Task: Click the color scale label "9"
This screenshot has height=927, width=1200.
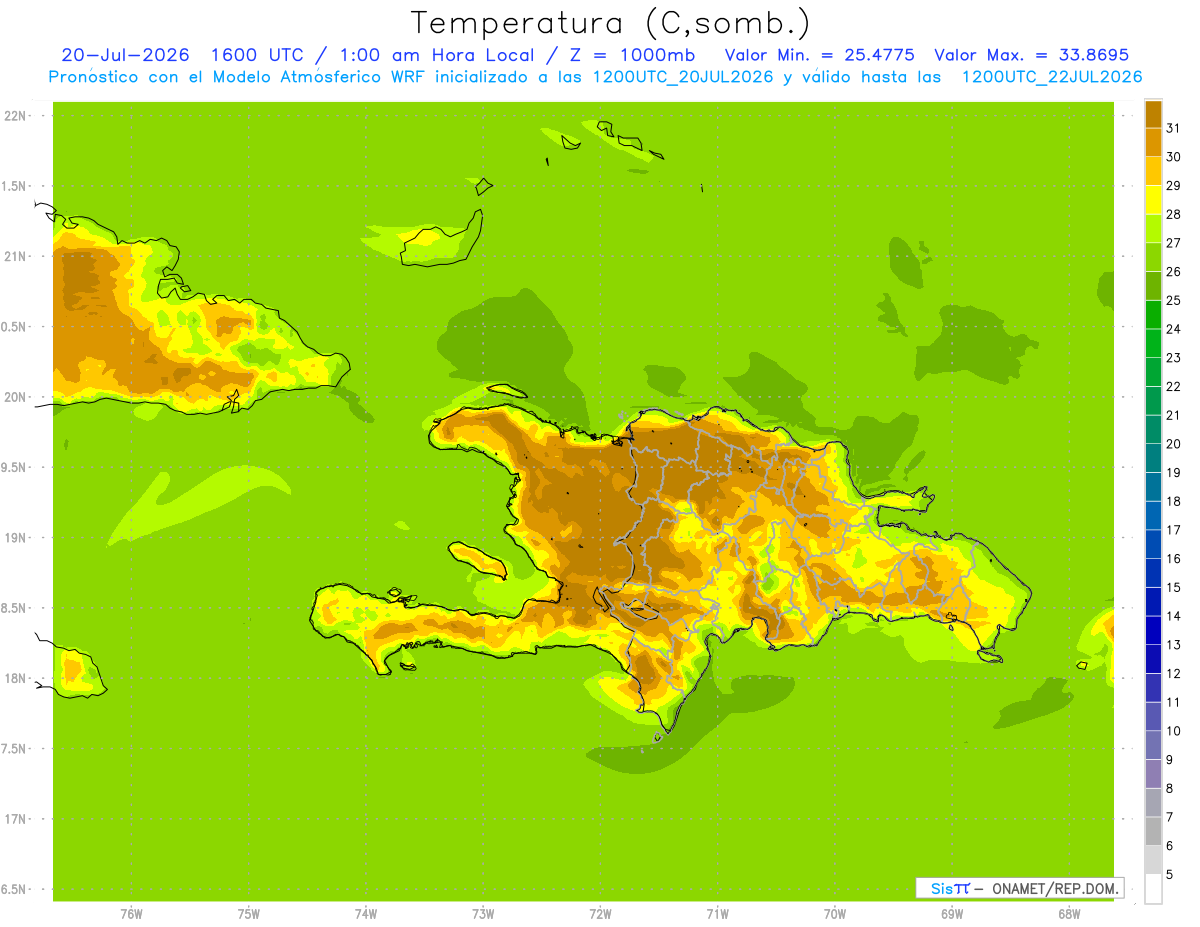Action: 1170,760
